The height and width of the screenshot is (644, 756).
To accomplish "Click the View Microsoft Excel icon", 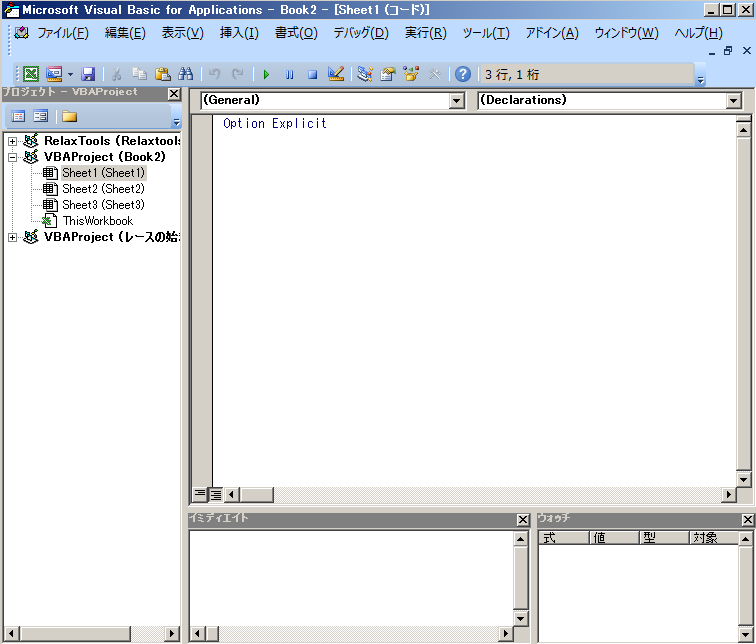I will 31,74.
